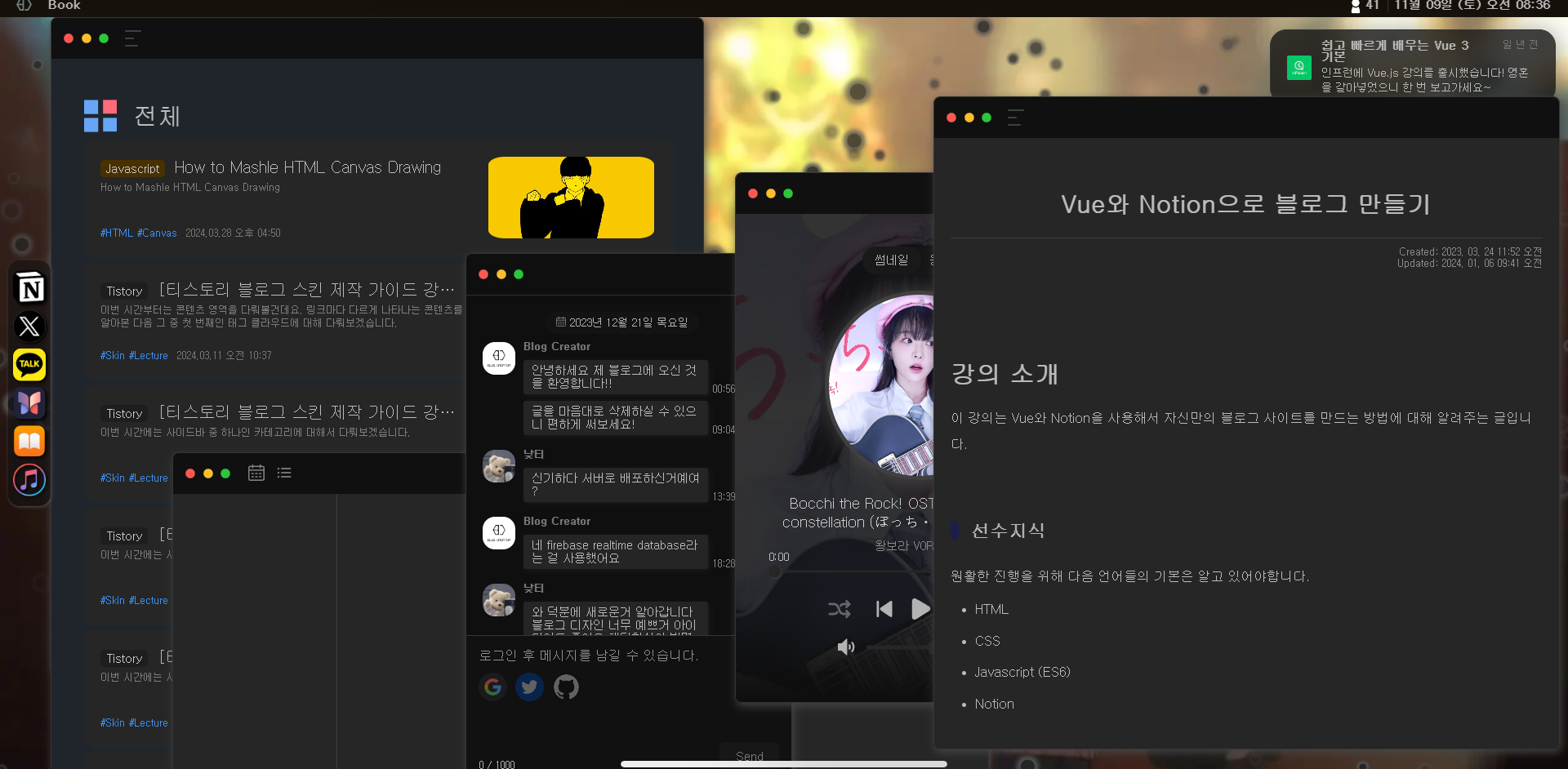Click Blog Creator avatar beside firebase message
Viewport: 1568px width, 769px height.
(x=499, y=533)
